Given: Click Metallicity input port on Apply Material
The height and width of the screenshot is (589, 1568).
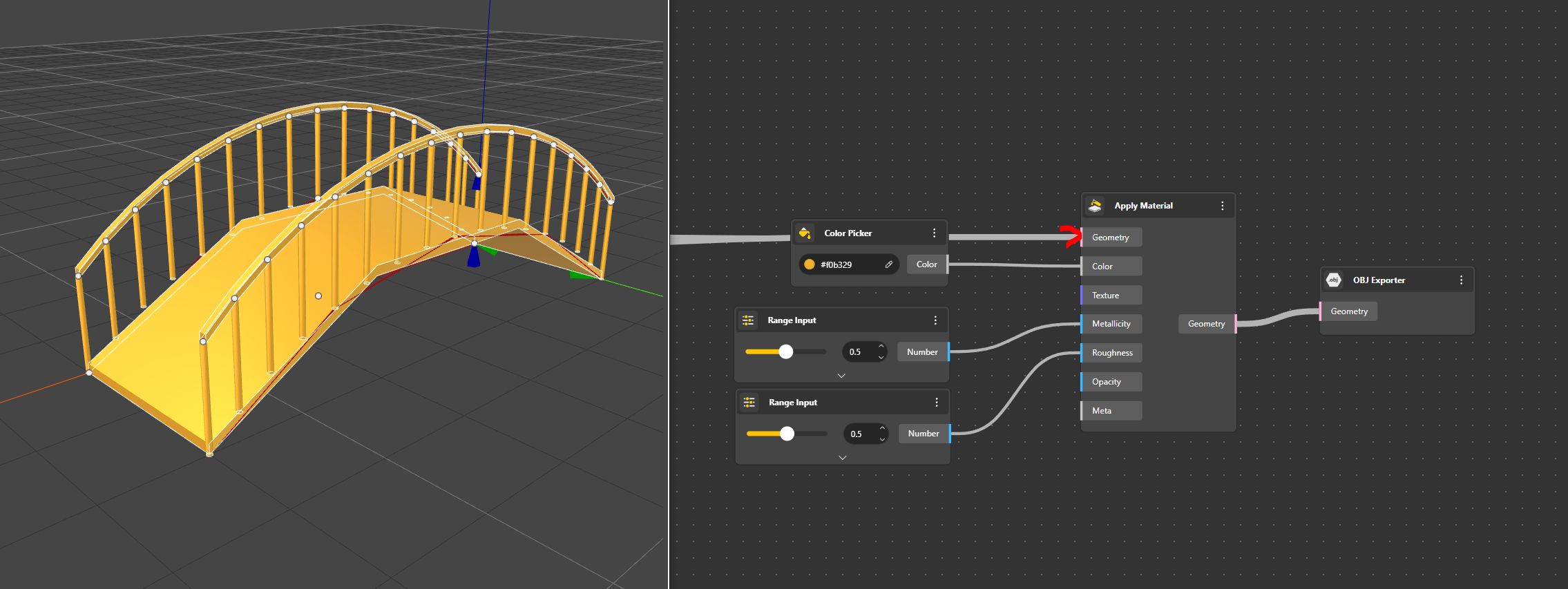Looking at the screenshot, I should click(x=1111, y=324).
